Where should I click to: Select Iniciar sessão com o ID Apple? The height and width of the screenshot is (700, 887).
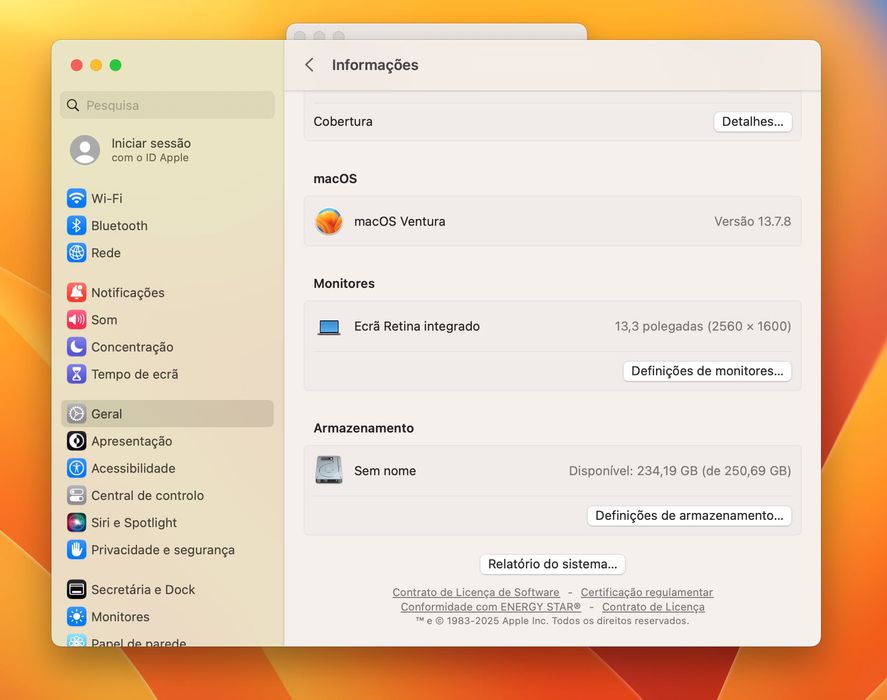(167, 150)
